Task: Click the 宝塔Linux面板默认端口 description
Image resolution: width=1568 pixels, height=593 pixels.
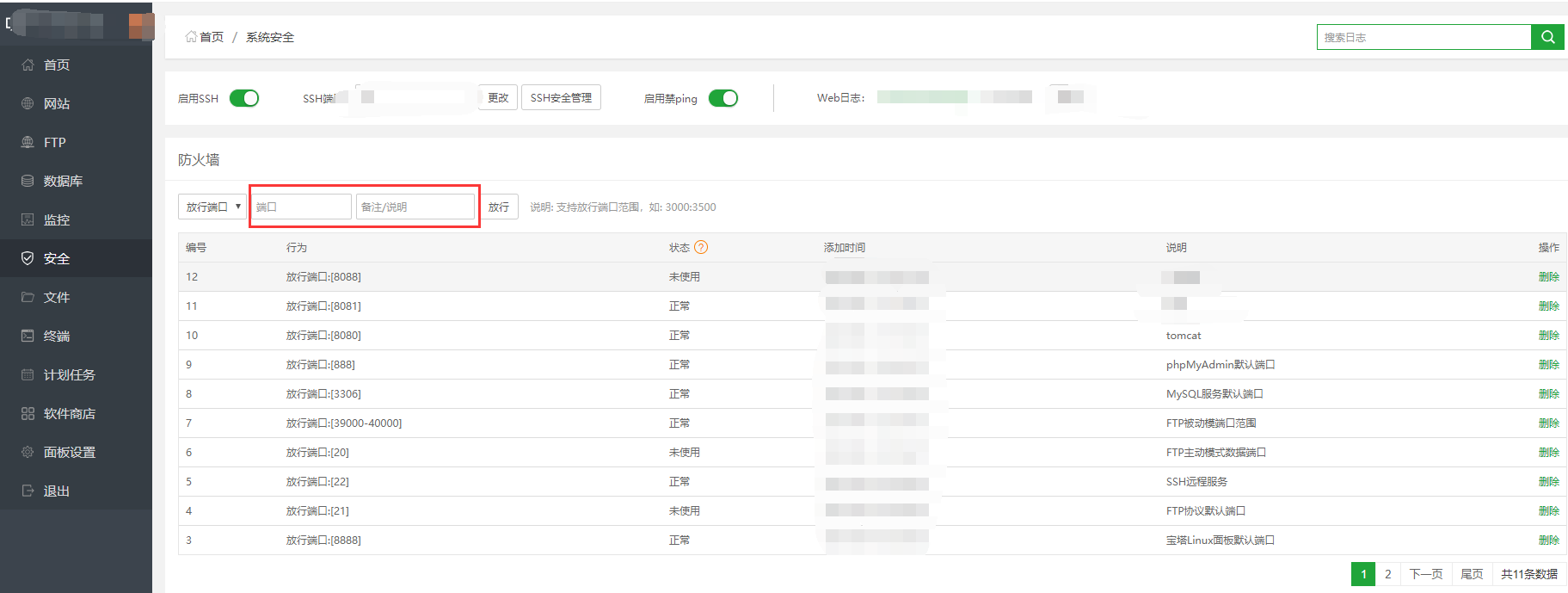Action: (1220, 540)
